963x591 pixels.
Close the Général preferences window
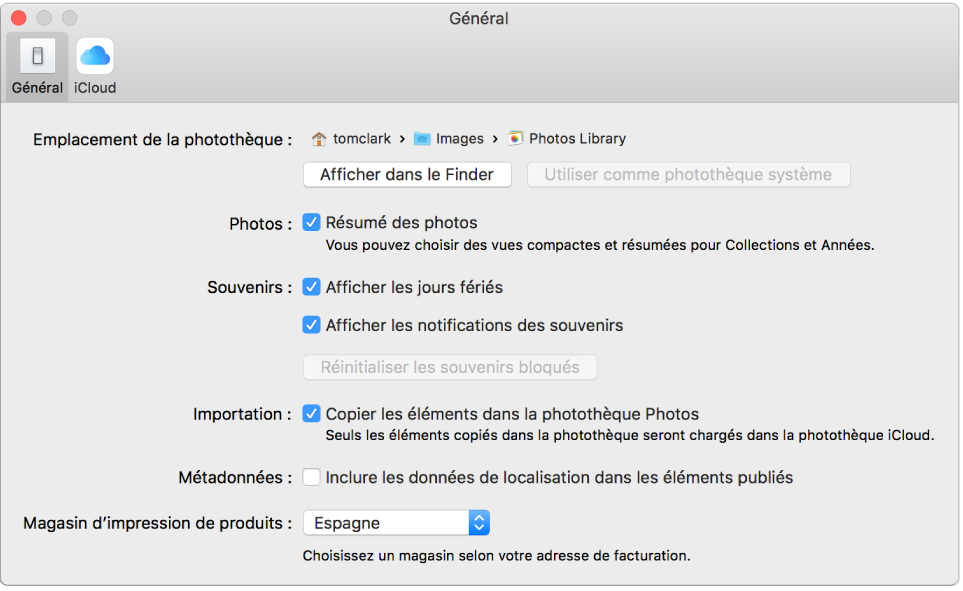[18, 18]
